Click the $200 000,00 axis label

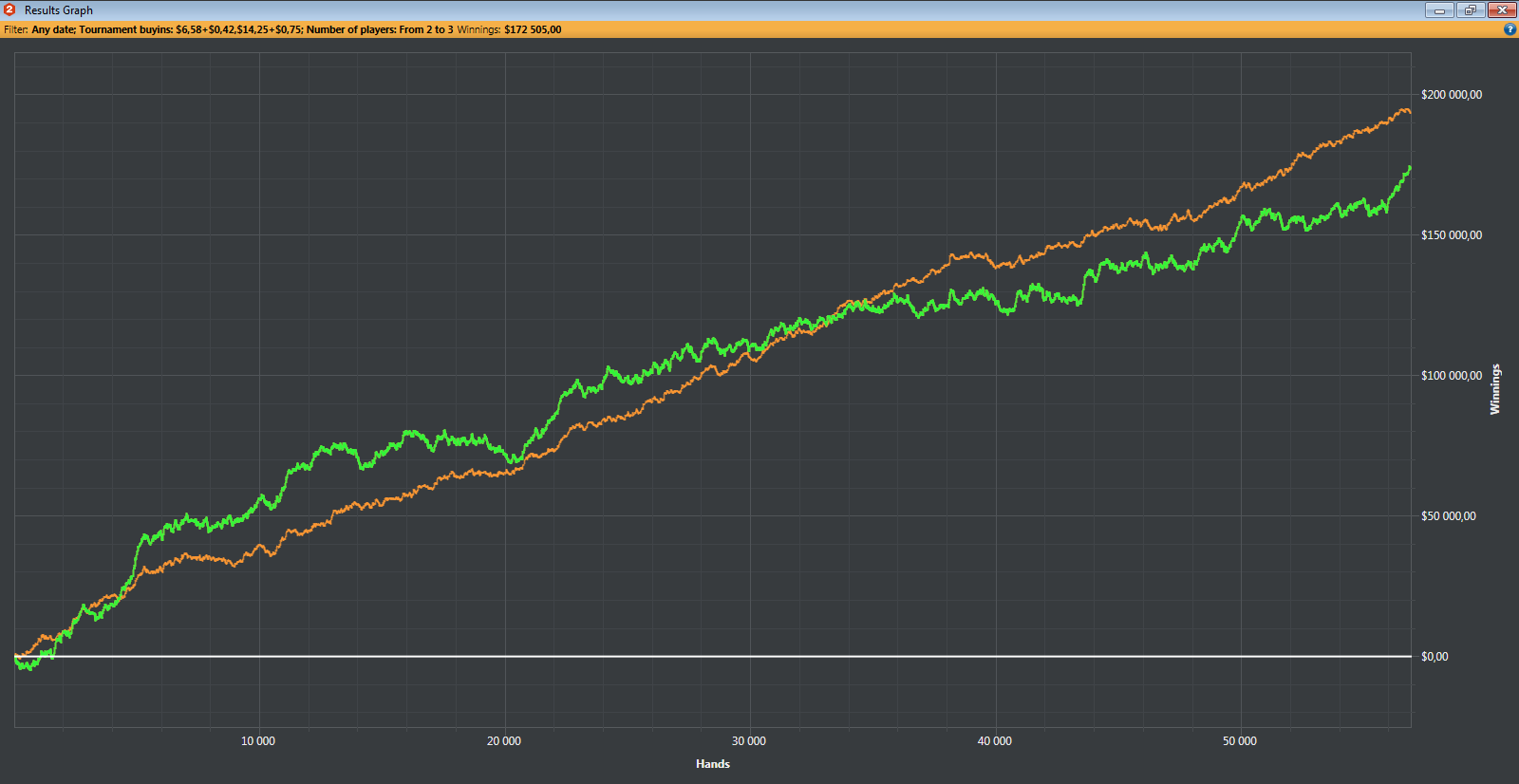tap(1451, 95)
